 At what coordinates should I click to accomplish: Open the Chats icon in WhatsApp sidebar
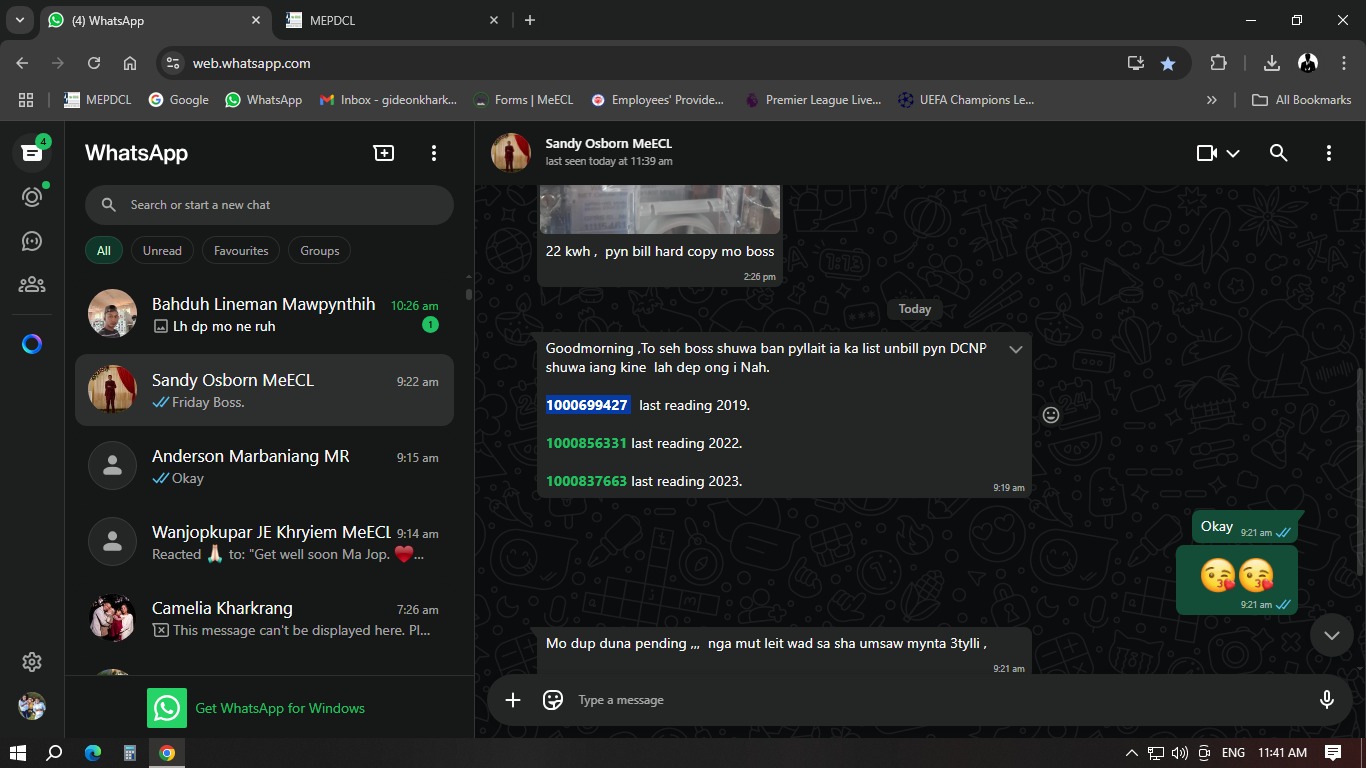pyautogui.click(x=32, y=153)
